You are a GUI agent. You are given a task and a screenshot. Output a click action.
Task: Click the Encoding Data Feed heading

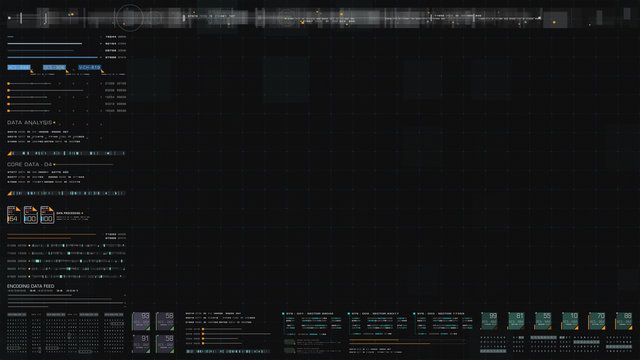[x=31, y=286]
